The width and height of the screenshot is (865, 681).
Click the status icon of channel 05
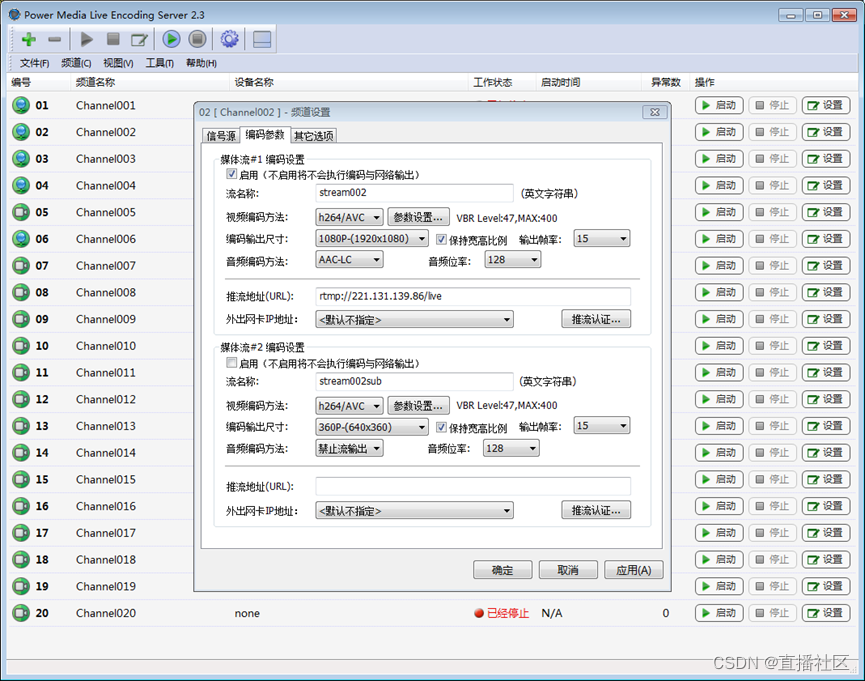[21, 212]
